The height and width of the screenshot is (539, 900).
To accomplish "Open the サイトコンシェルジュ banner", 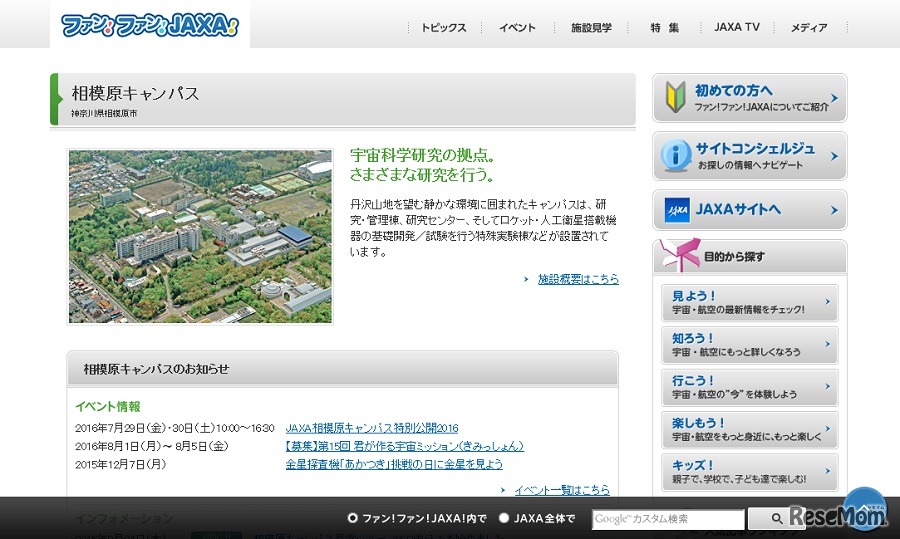I will pyautogui.click(x=750, y=156).
